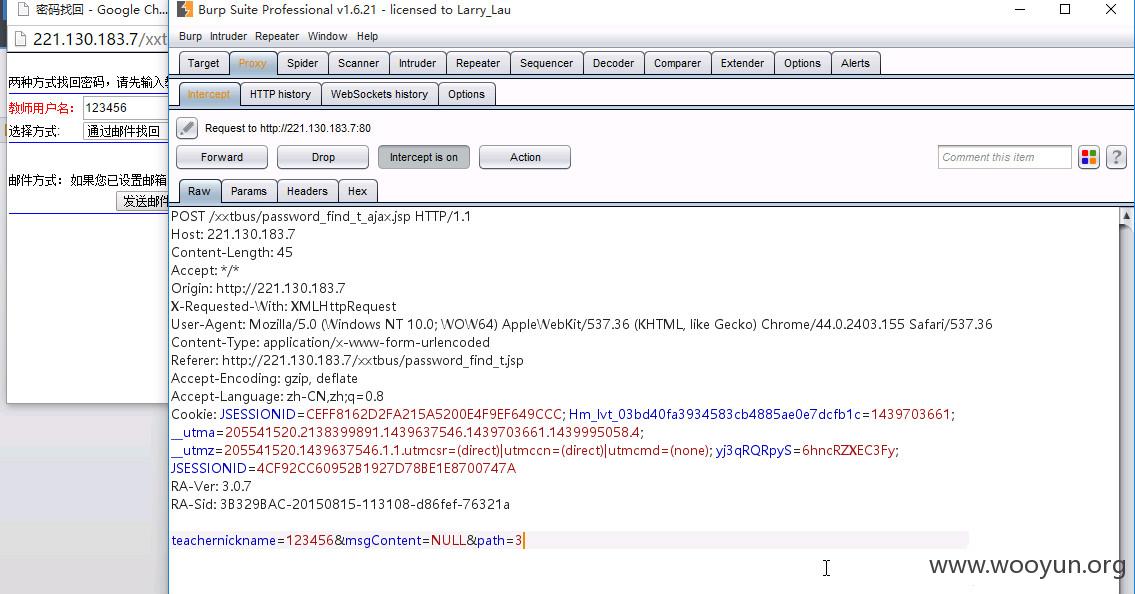Click the Comment this item field
The width and height of the screenshot is (1135, 594).
pos(1004,157)
